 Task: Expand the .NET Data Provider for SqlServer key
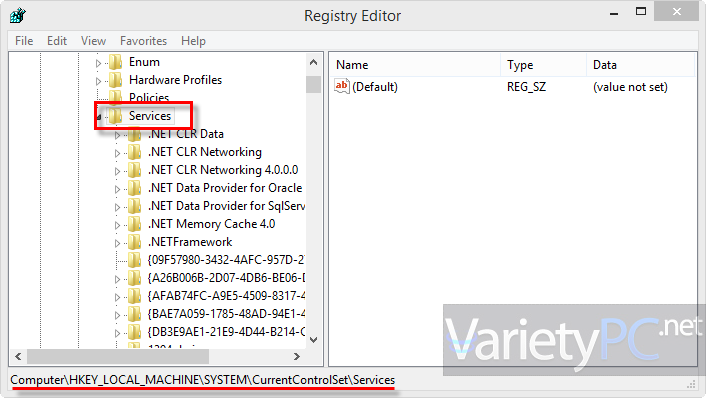(117, 208)
